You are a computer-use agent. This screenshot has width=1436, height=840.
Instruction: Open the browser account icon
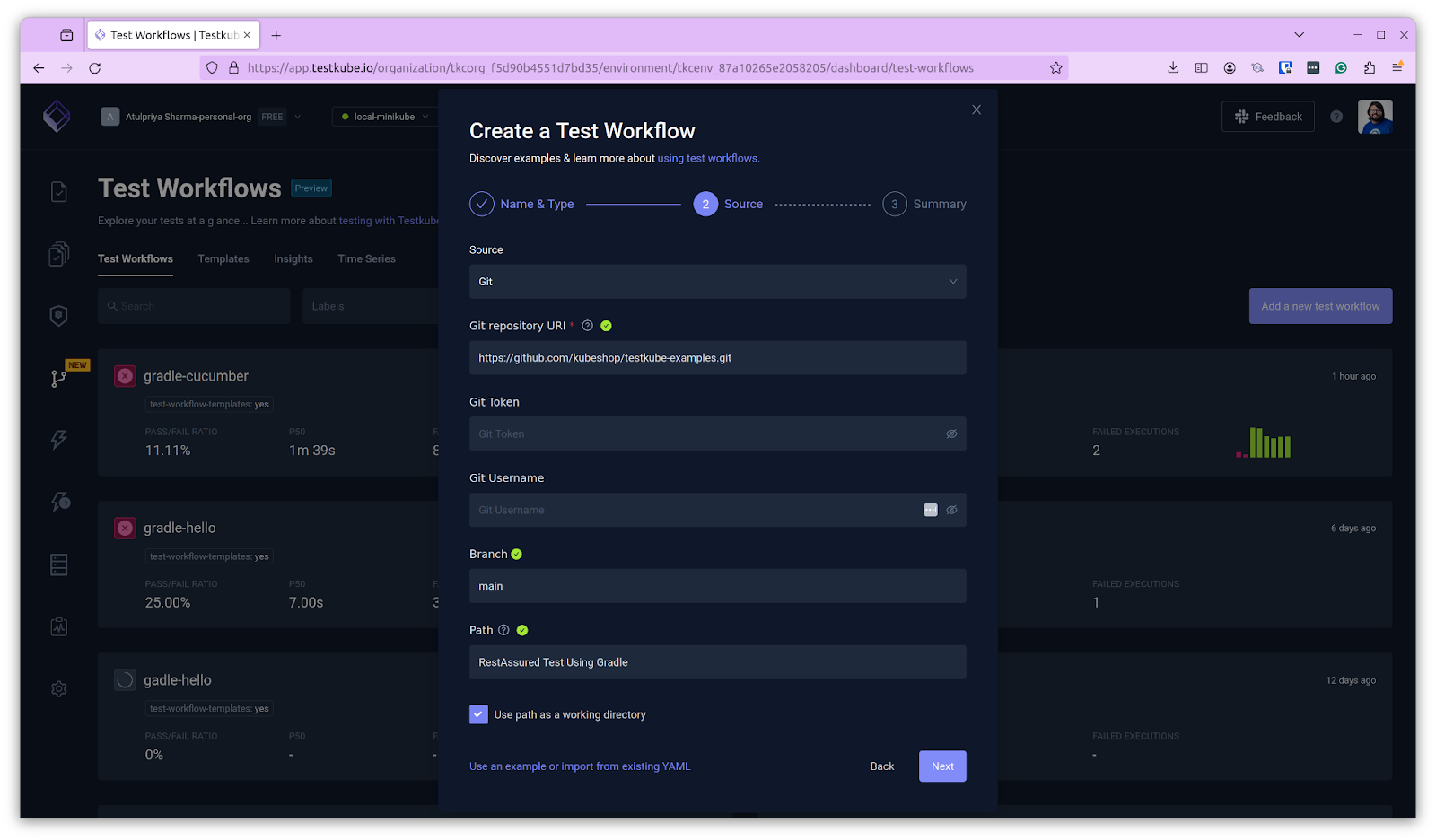1230,67
